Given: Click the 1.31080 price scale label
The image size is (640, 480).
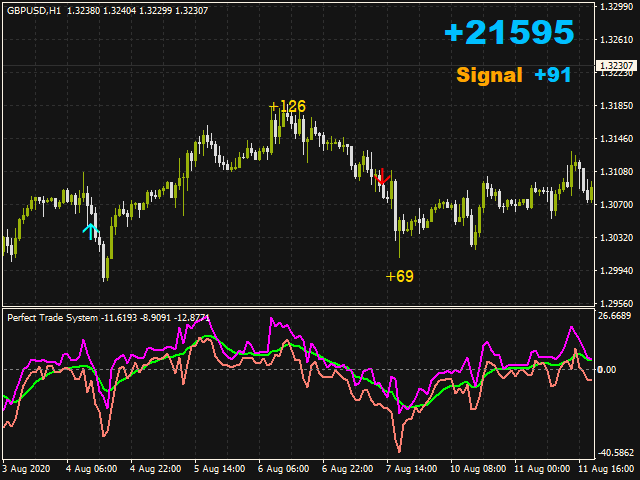Looking at the screenshot, I should click(616, 171).
